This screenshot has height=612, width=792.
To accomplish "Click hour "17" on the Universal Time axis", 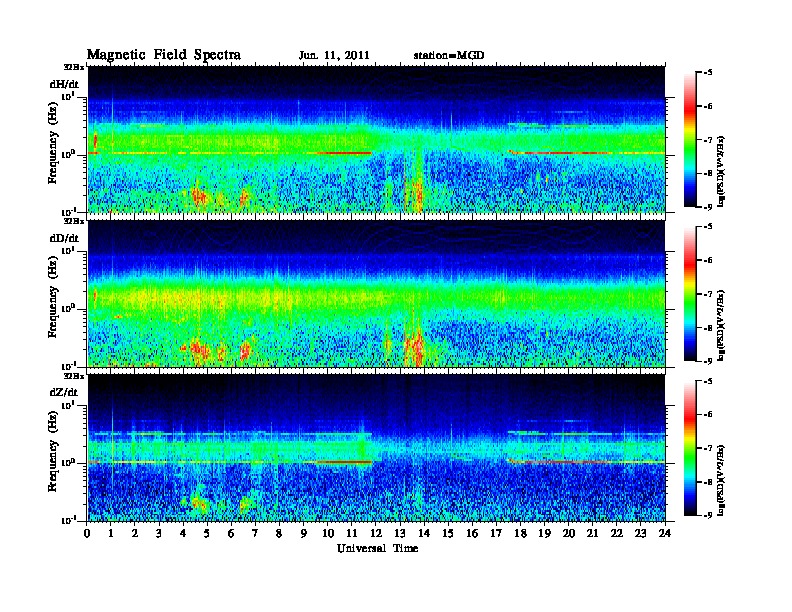I will coord(496,534).
